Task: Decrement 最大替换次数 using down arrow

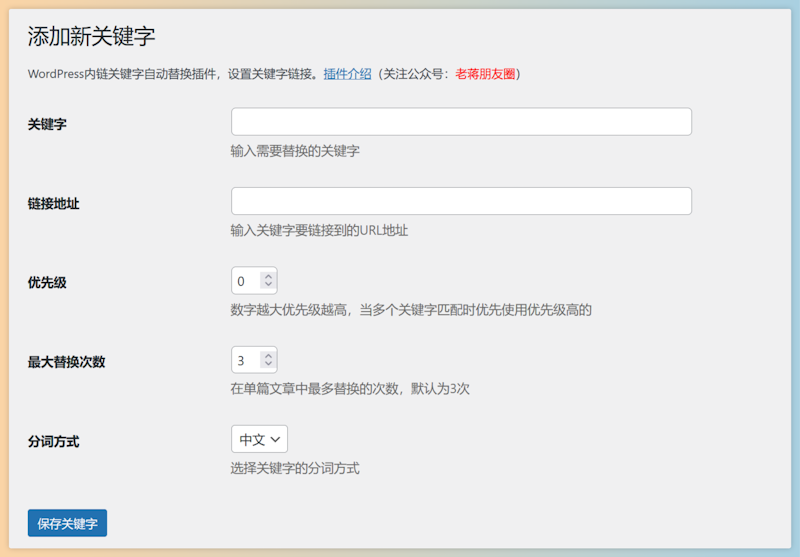Action: point(268,365)
